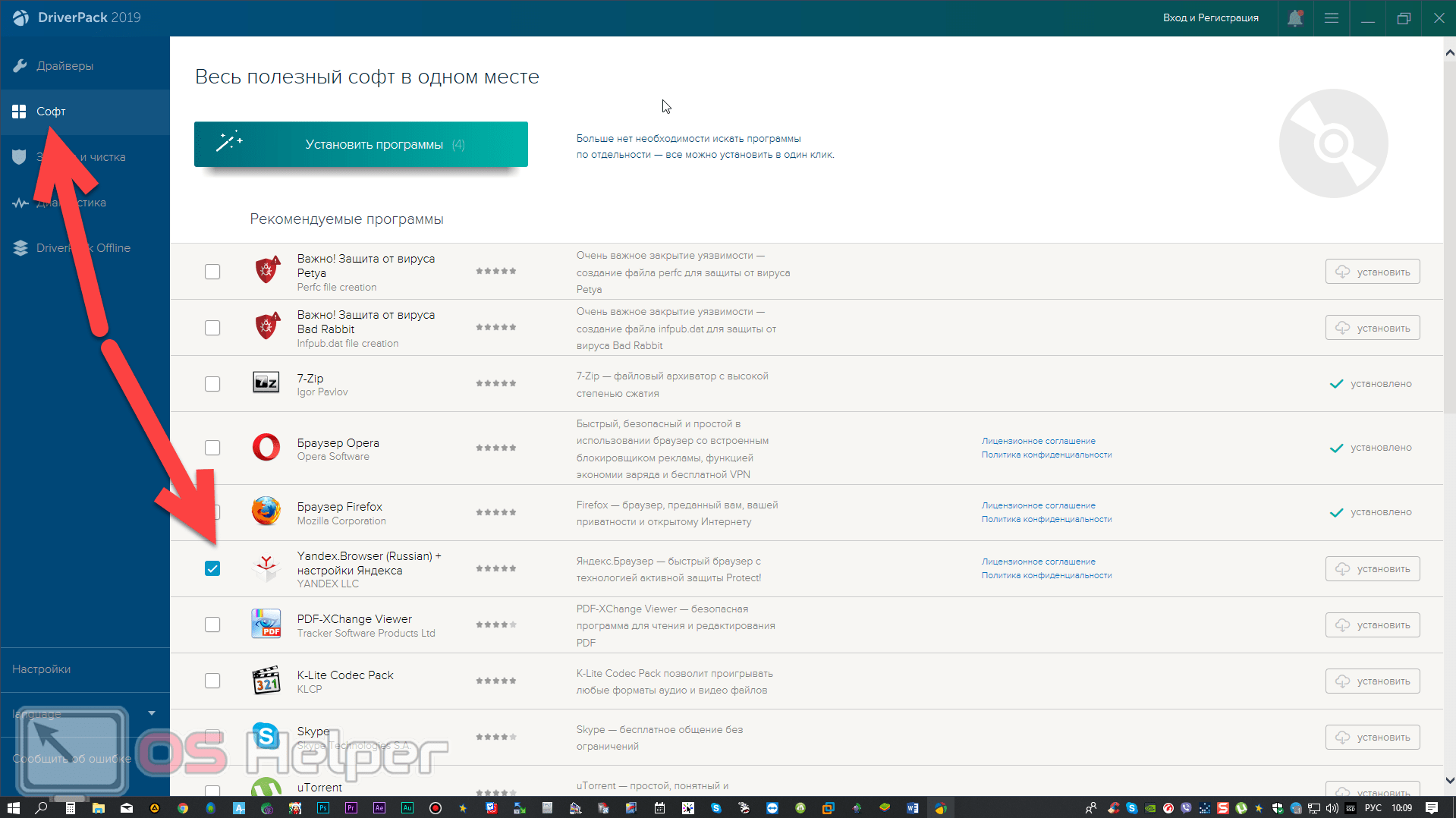Enable the PDF-XChange Viewer checkbox
The width and height of the screenshot is (1456, 818).
[x=212, y=625]
